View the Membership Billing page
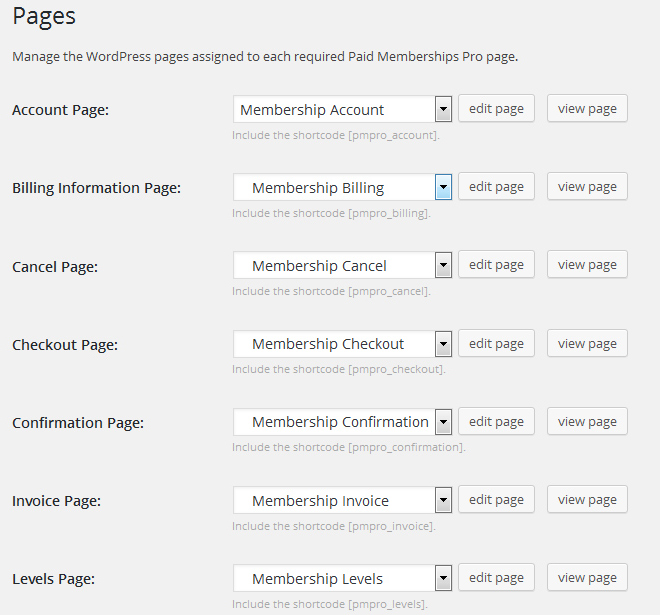The width and height of the screenshot is (660, 615). 587,186
